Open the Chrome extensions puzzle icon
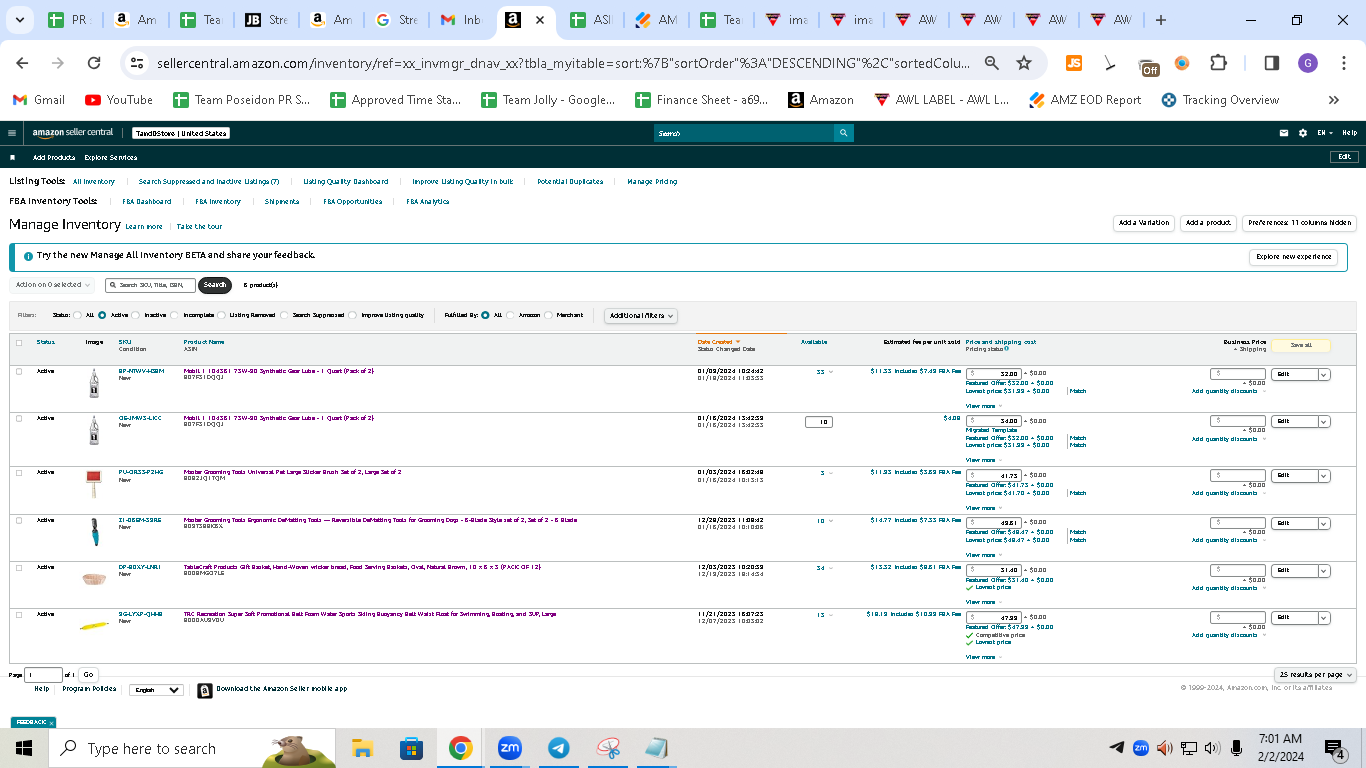1366x768 pixels. coord(1218,63)
